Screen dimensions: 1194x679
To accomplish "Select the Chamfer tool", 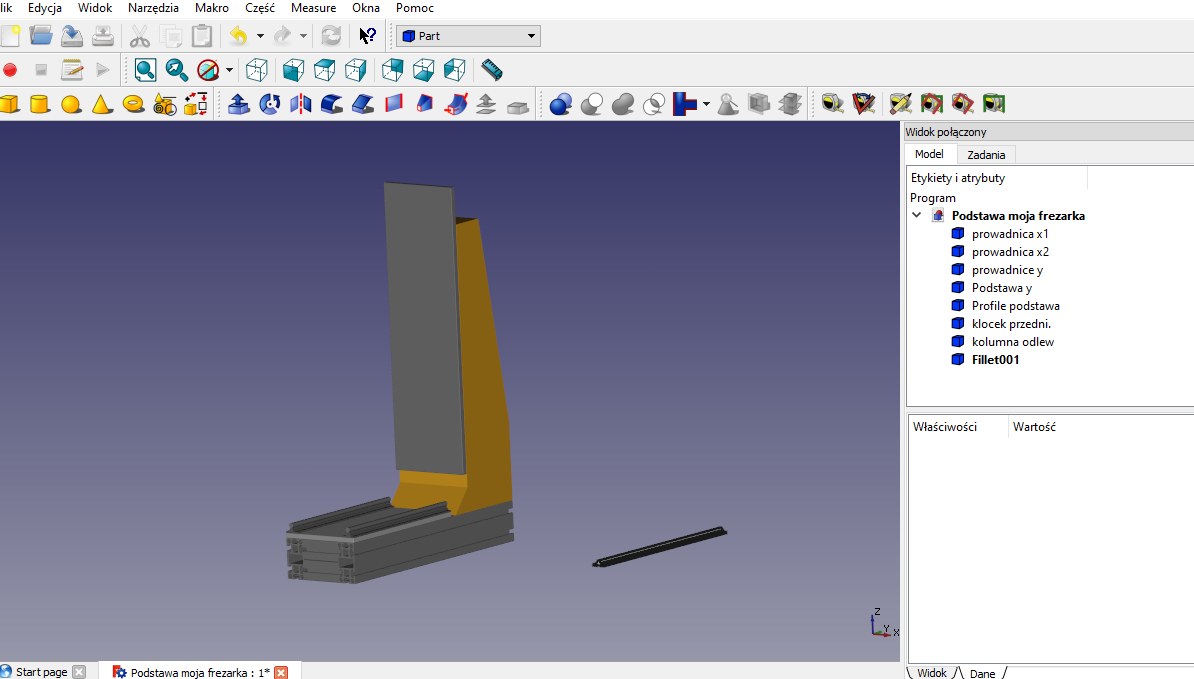I will coord(363,104).
